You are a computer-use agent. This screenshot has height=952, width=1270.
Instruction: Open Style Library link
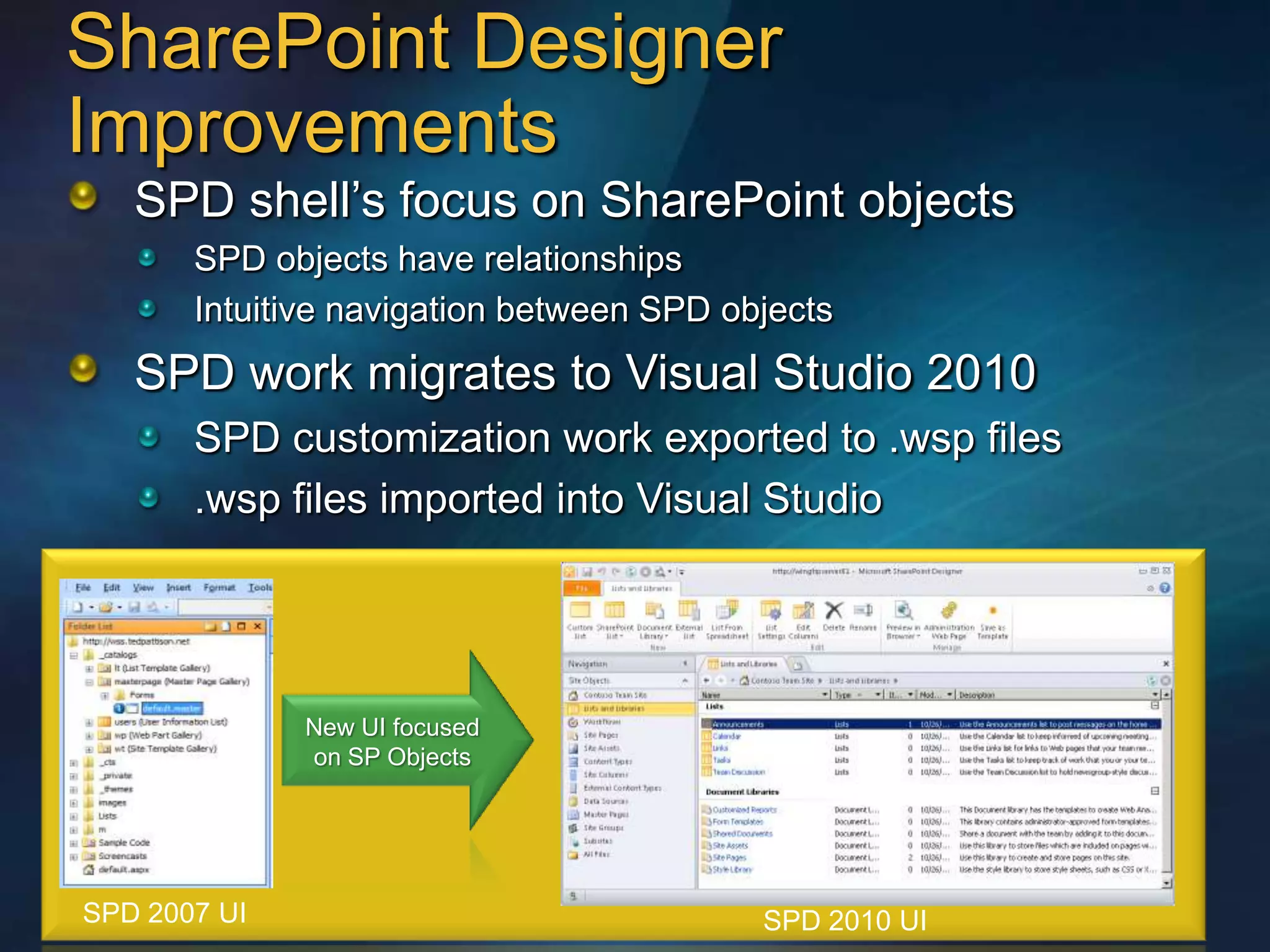(732, 870)
